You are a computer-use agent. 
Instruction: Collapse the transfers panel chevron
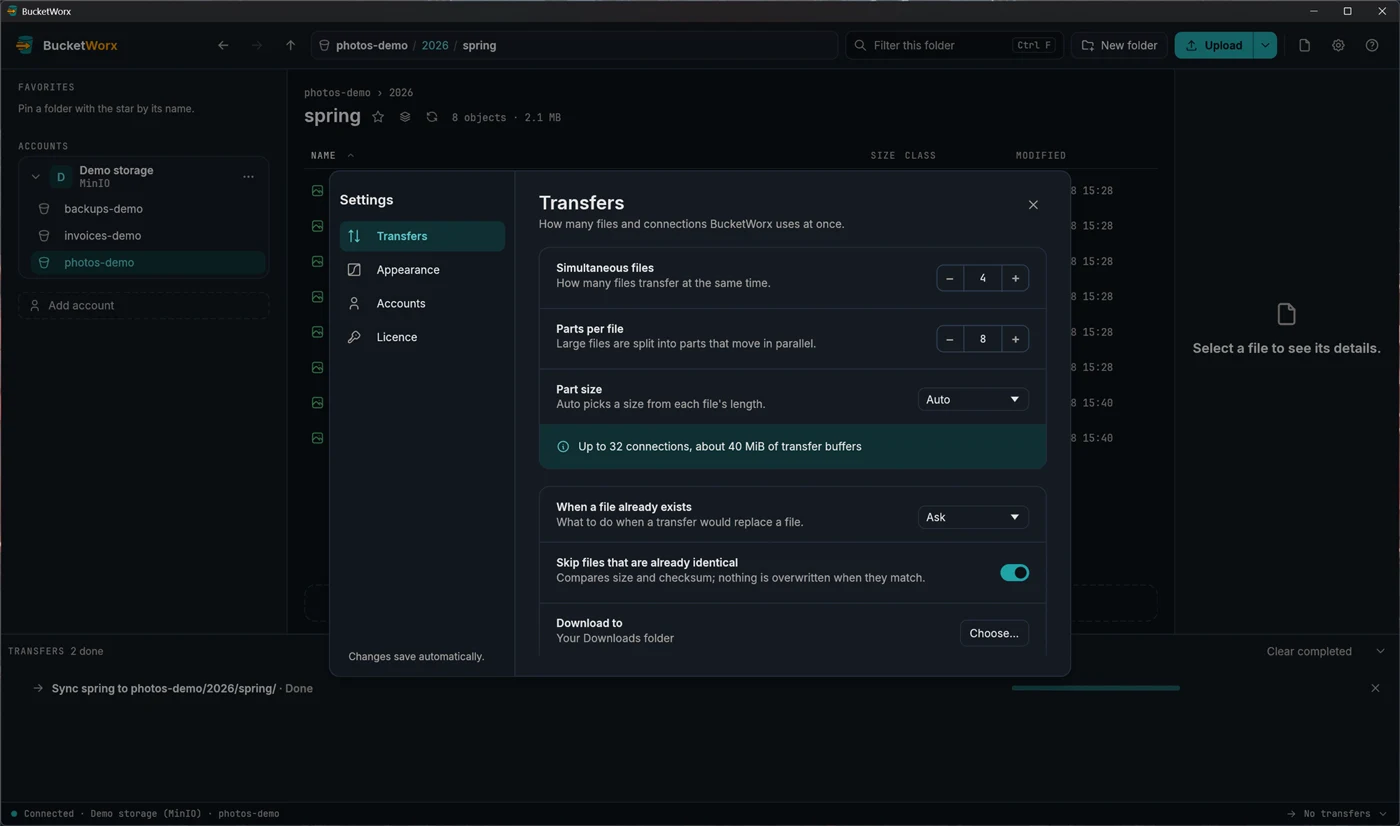coord(1380,651)
